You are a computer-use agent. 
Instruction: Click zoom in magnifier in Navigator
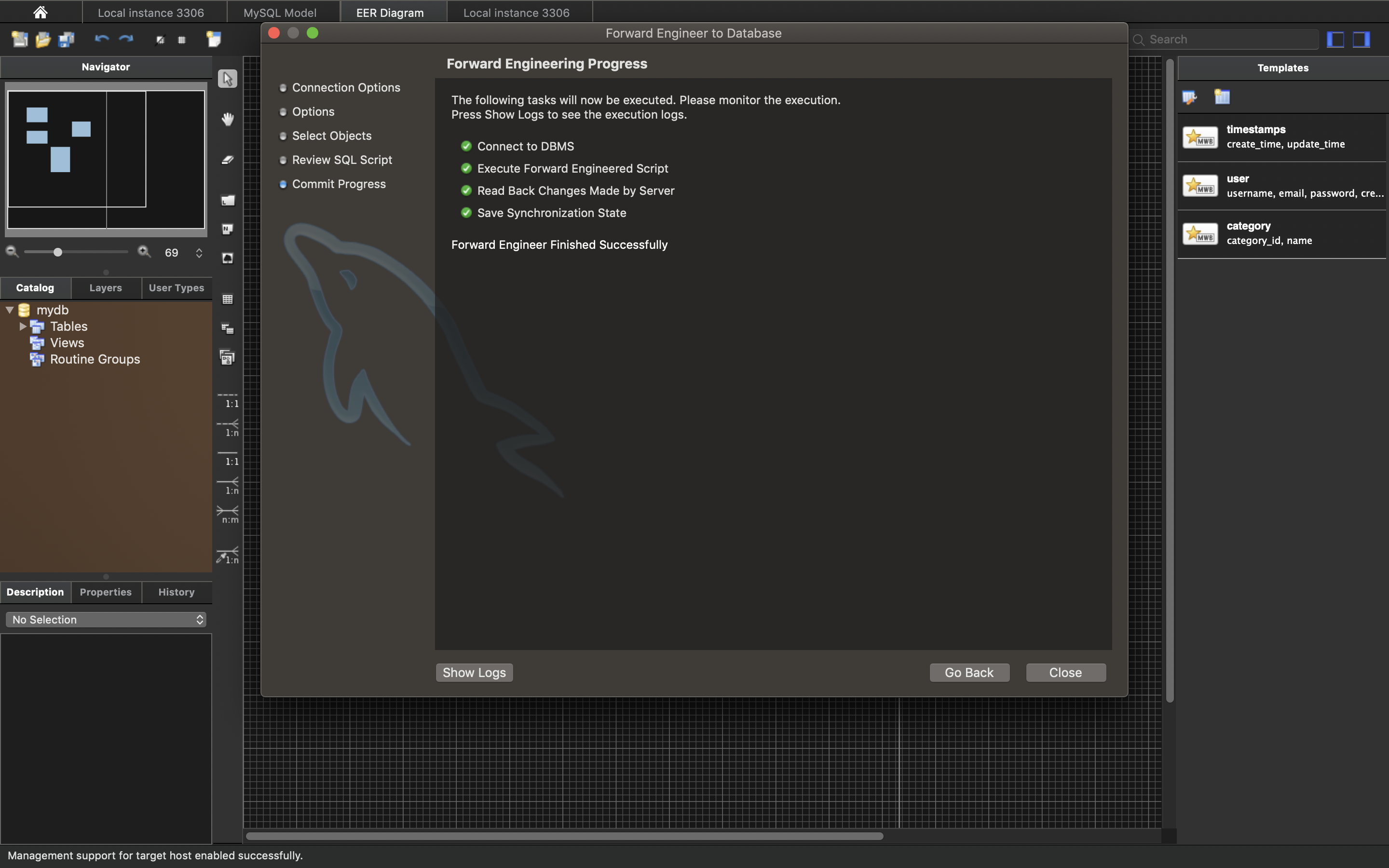tap(144, 252)
